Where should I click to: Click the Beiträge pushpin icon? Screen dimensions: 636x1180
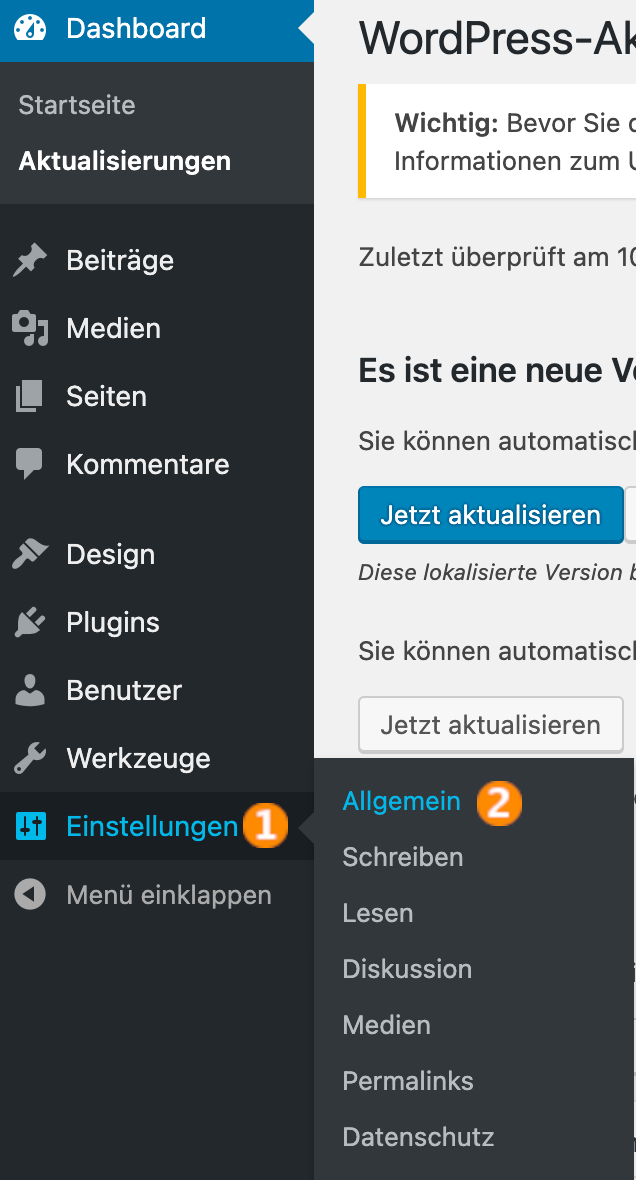[30, 260]
